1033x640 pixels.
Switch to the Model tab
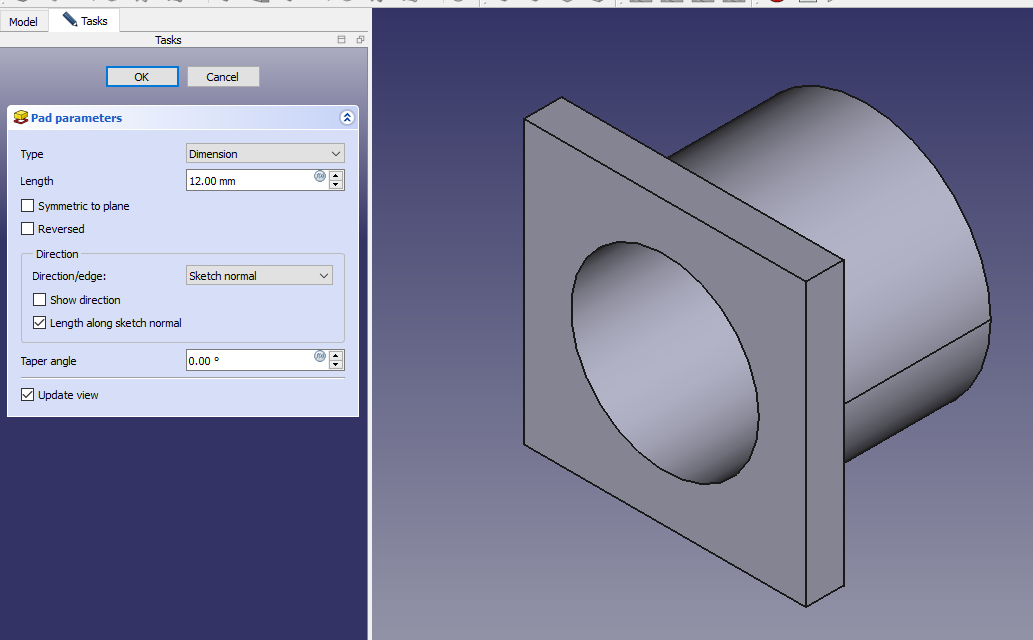tap(24, 21)
